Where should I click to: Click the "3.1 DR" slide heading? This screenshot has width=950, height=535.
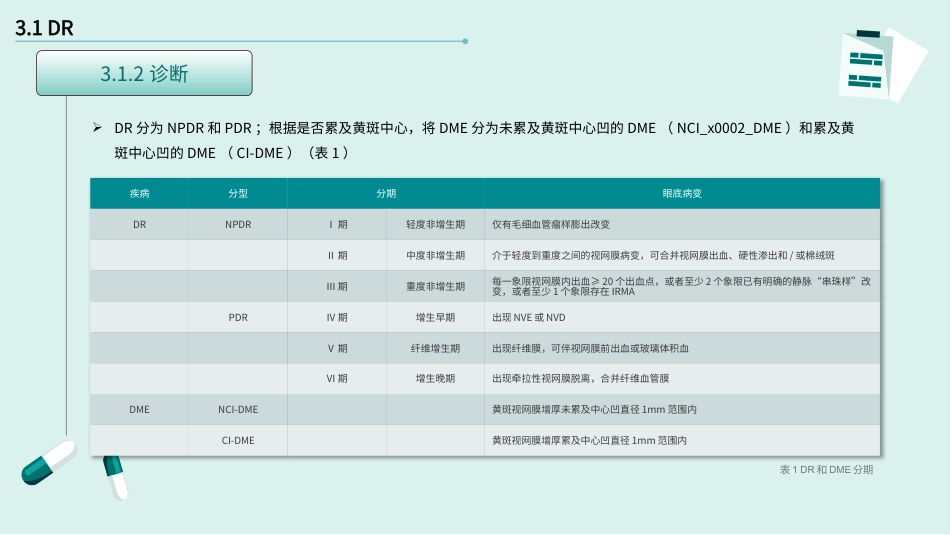(x=44, y=28)
